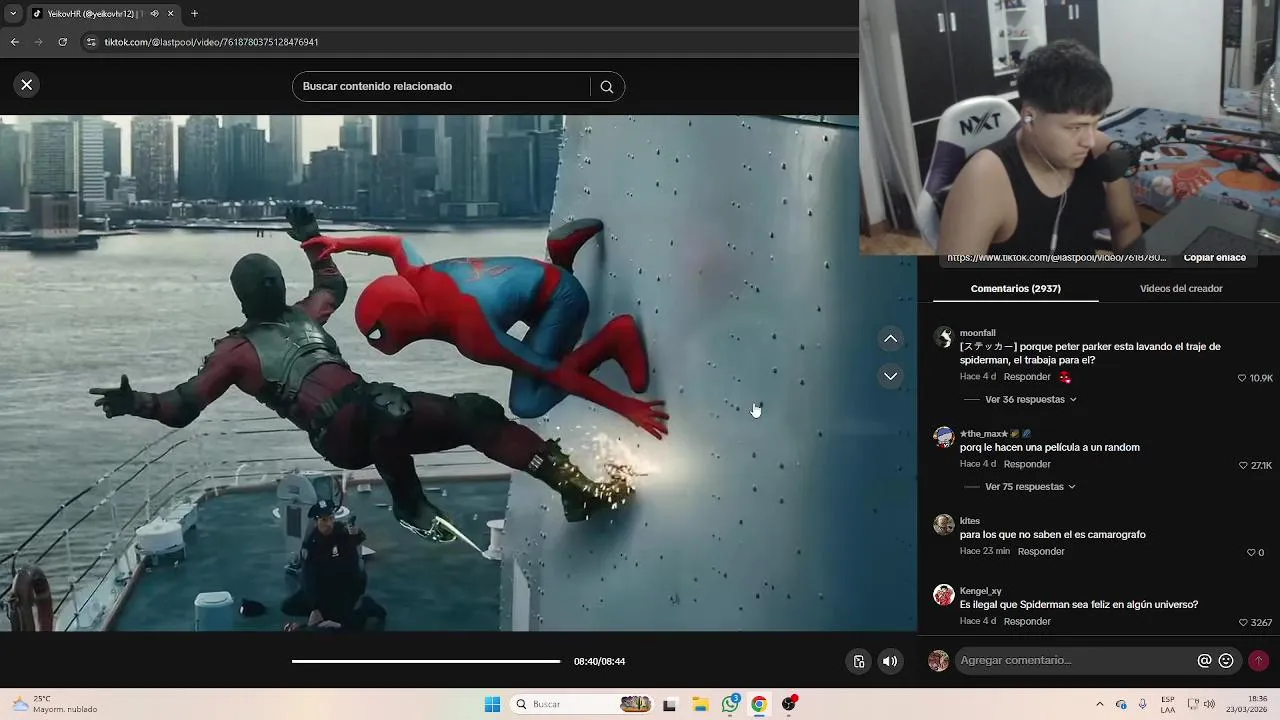Like Kengel_xy's comment with the heart icon
The image size is (1280, 720).
1243,623
